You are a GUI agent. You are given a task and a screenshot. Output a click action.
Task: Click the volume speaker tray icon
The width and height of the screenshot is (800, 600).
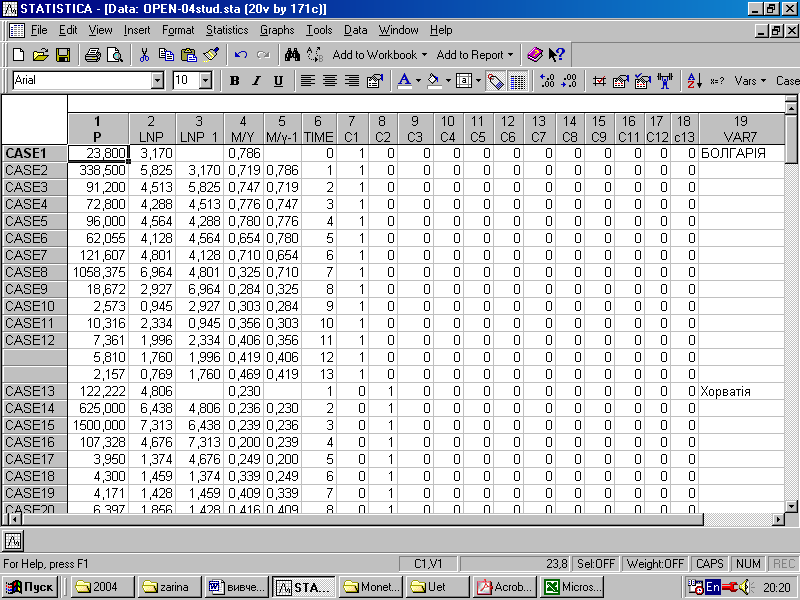[746, 587]
